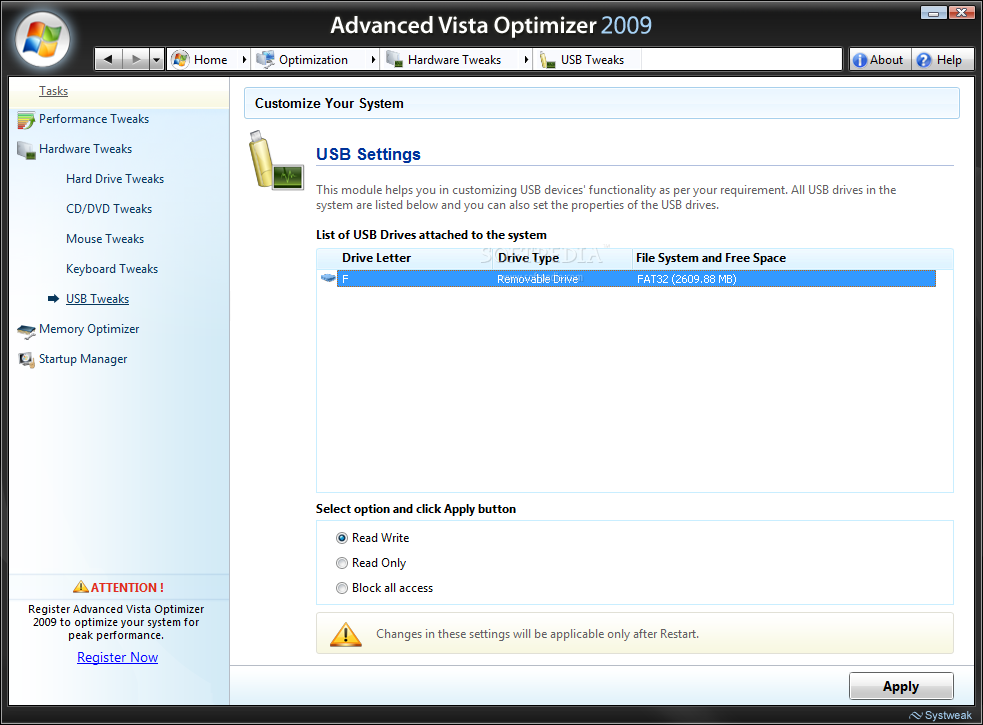The width and height of the screenshot is (983, 725).
Task: Open the Home breadcrumb label
Action: point(211,60)
